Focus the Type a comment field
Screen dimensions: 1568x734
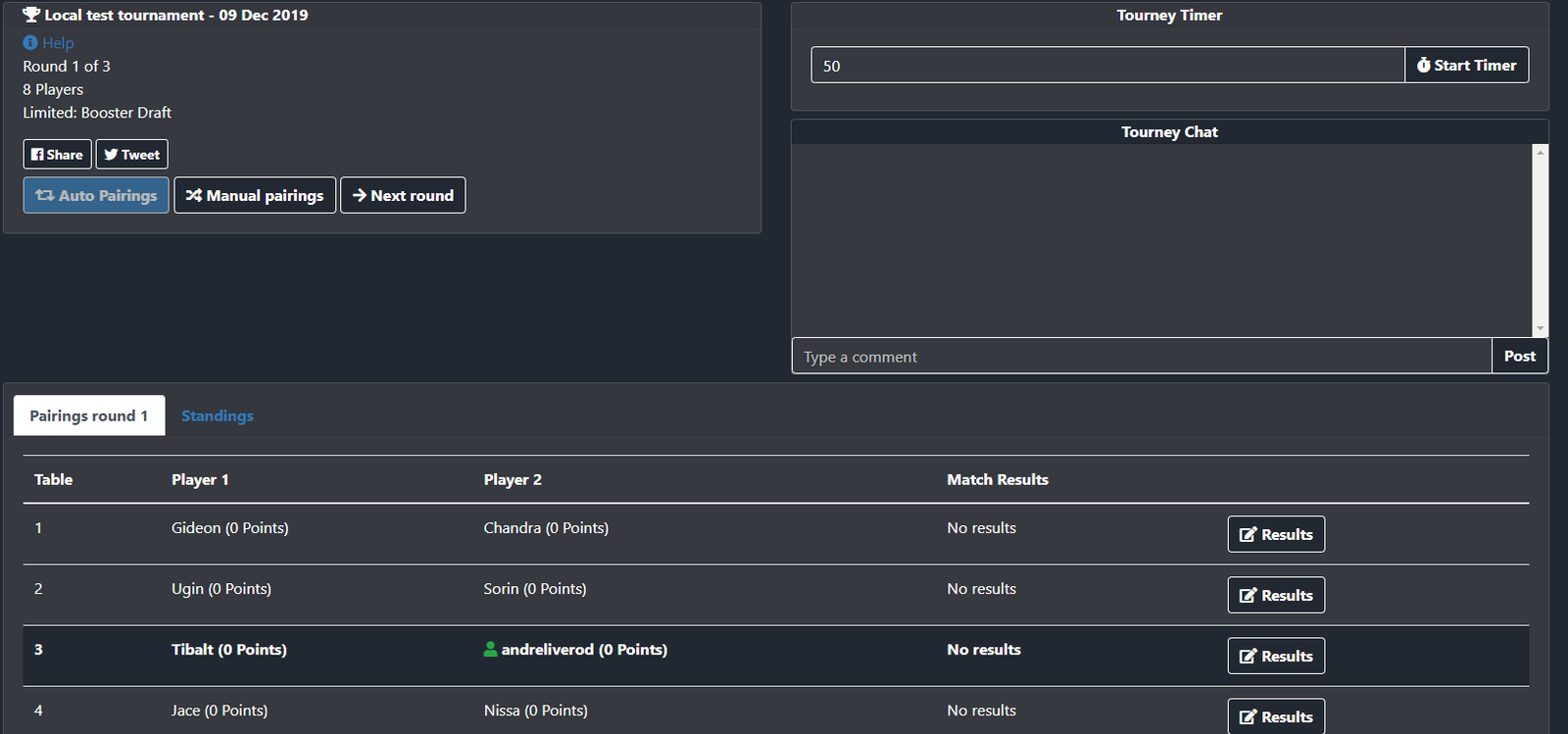(x=1141, y=357)
